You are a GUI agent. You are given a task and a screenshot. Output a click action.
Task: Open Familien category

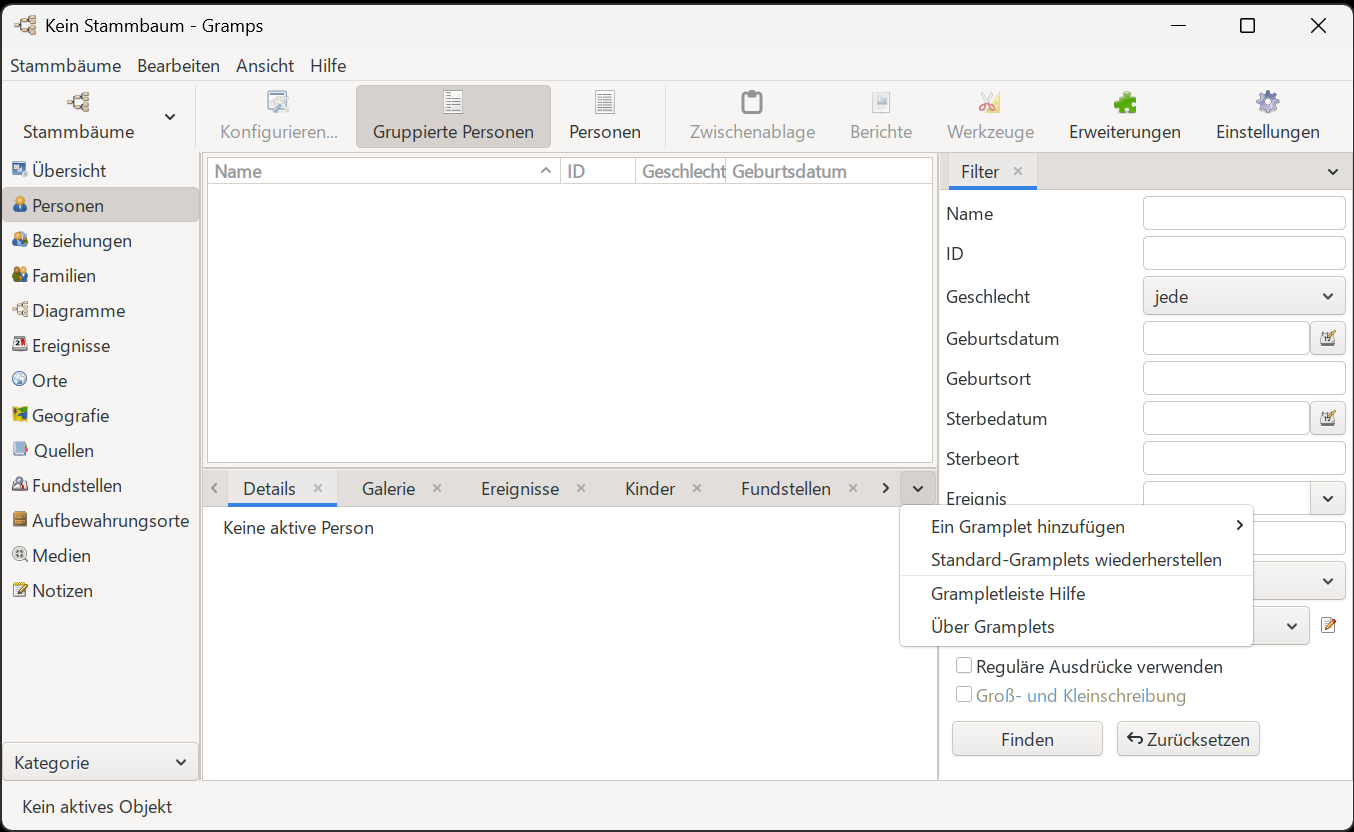click(100, 275)
